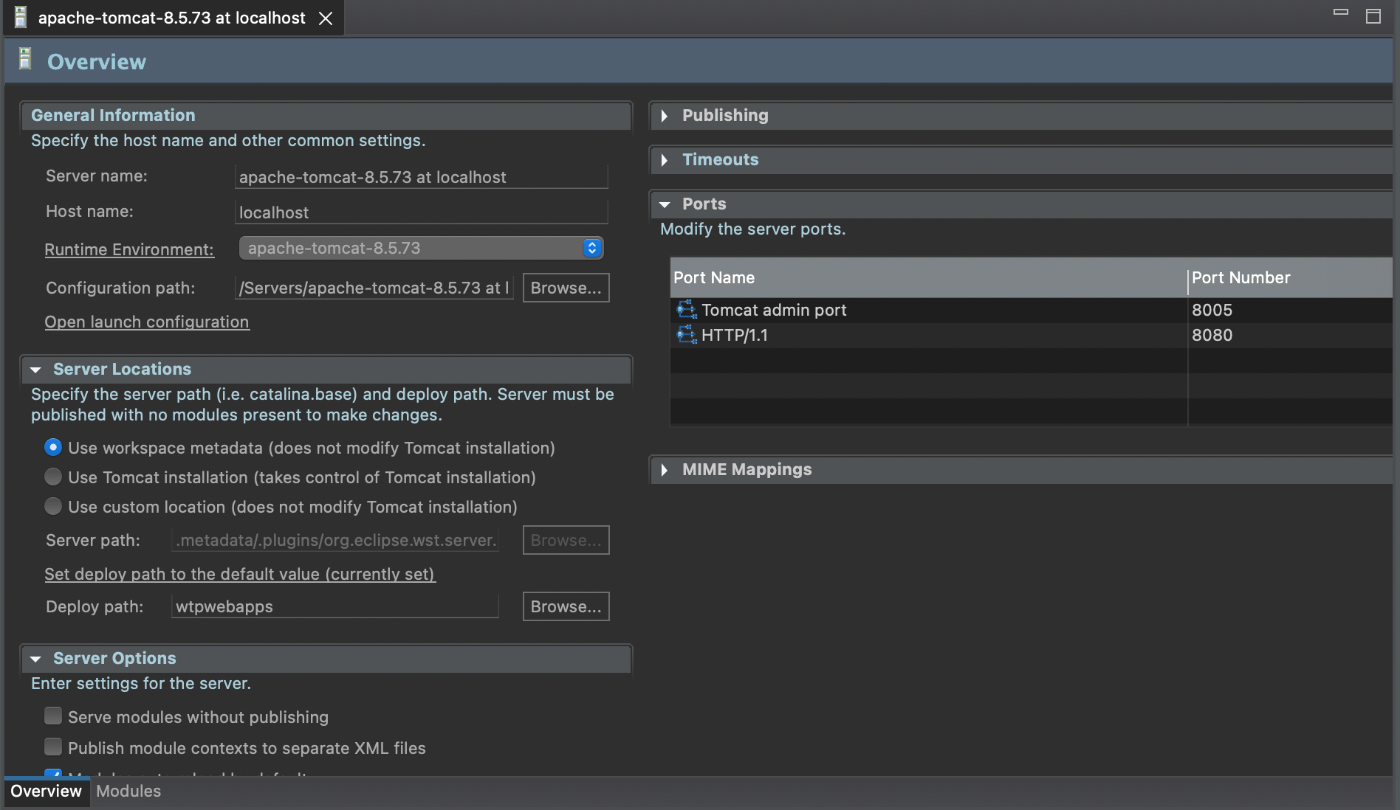The height and width of the screenshot is (810, 1400).
Task: Select the HTTP/1.1 row text
Action: click(x=735, y=335)
